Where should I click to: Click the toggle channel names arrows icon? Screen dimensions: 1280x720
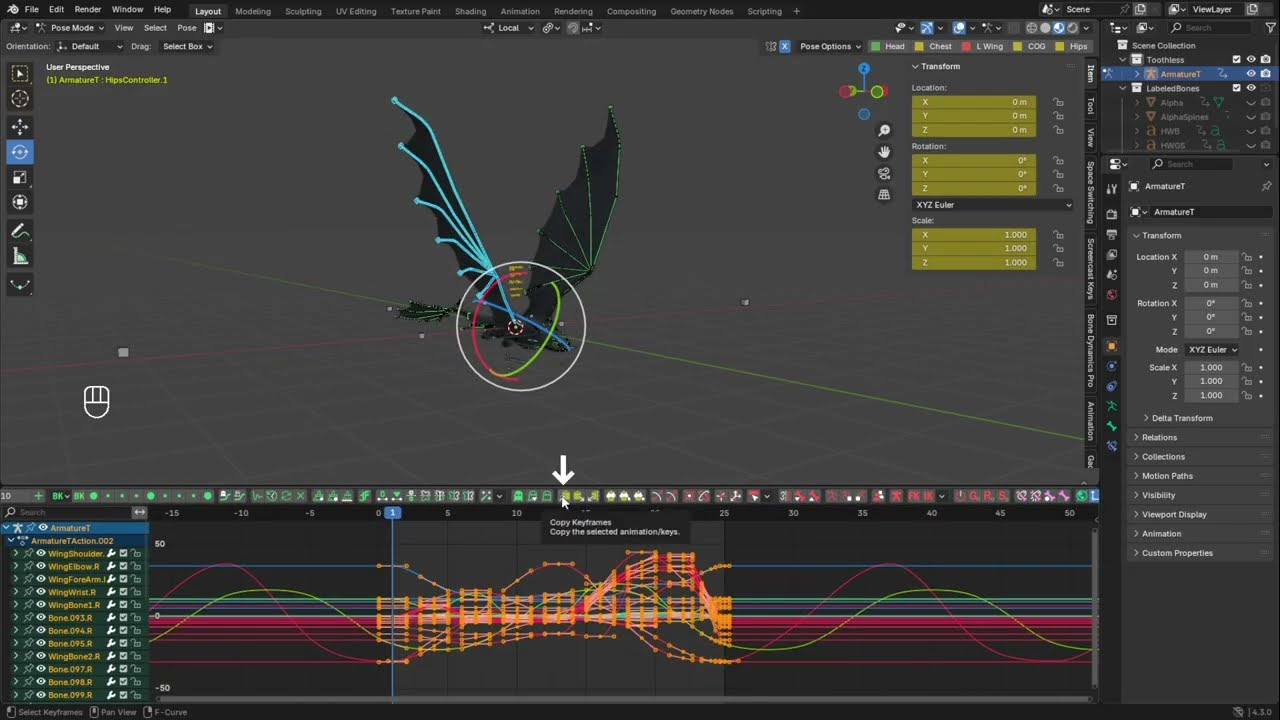pyautogui.click(x=139, y=512)
